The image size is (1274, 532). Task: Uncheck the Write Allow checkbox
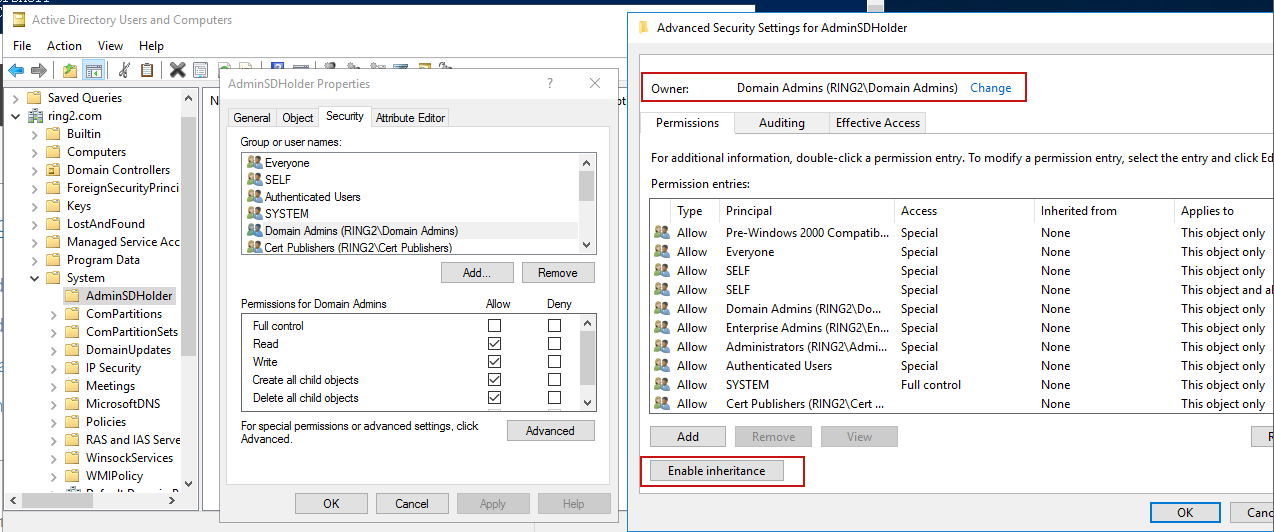494,362
